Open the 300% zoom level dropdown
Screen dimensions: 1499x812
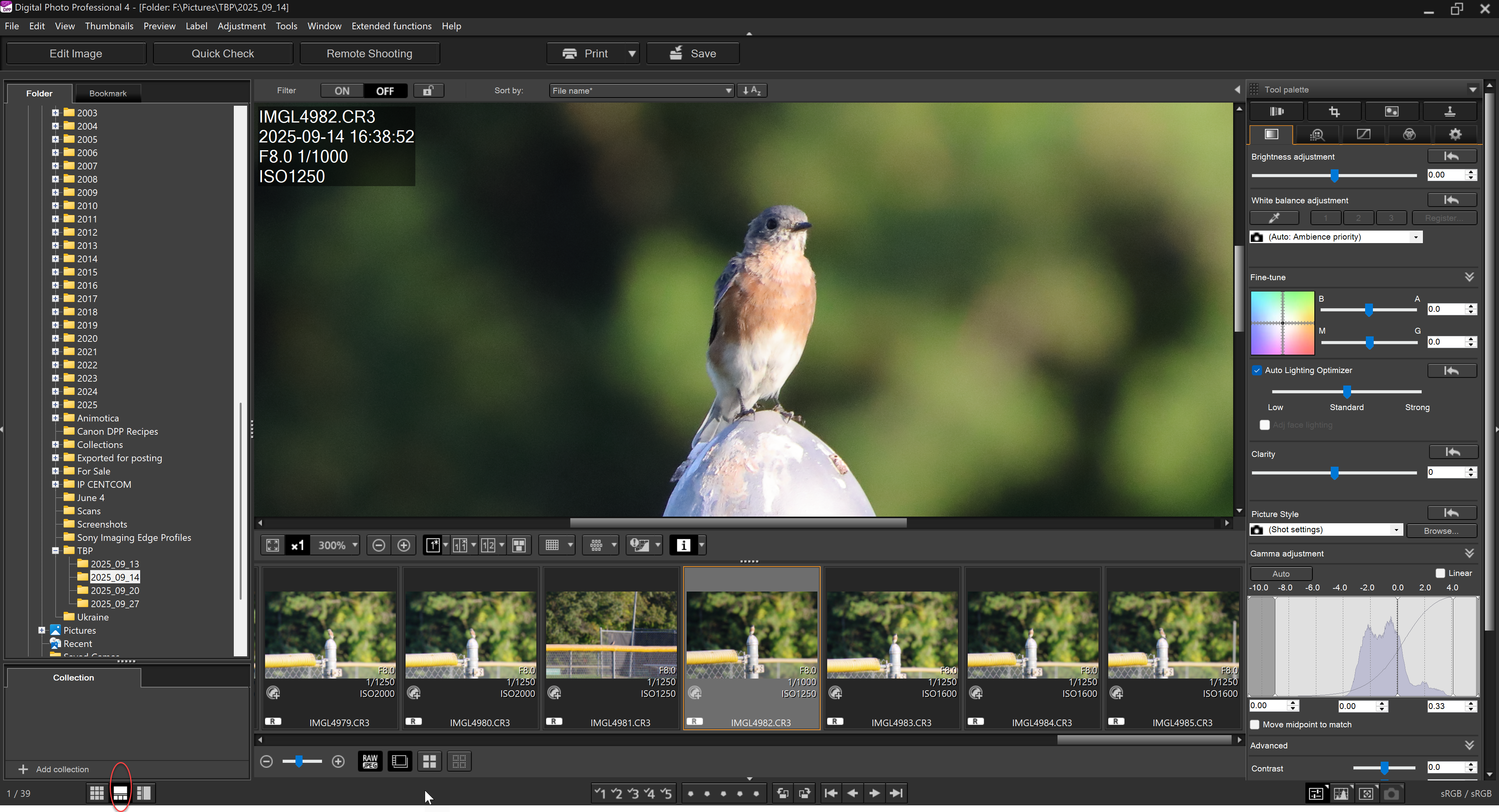pos(354,545)
